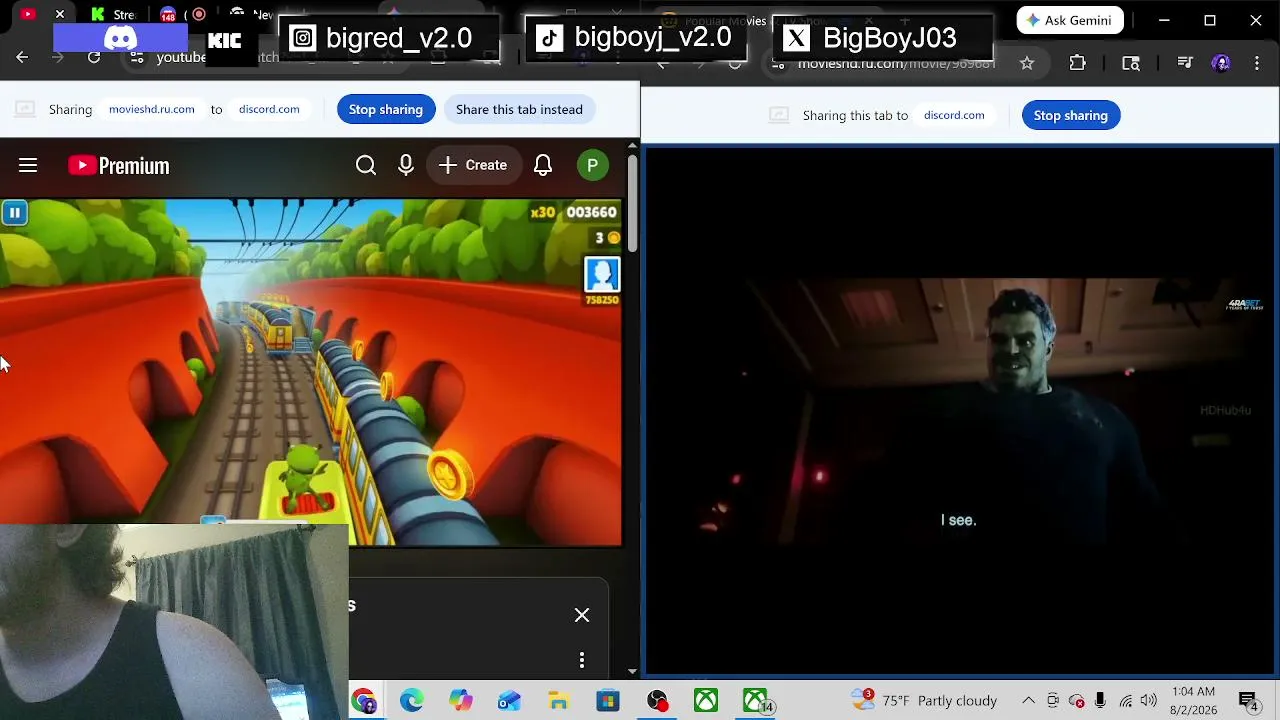The width and height of the screenshot is (1280, 720).
Task: Stop sharing in the right window
Action: tap(1071, 115)
